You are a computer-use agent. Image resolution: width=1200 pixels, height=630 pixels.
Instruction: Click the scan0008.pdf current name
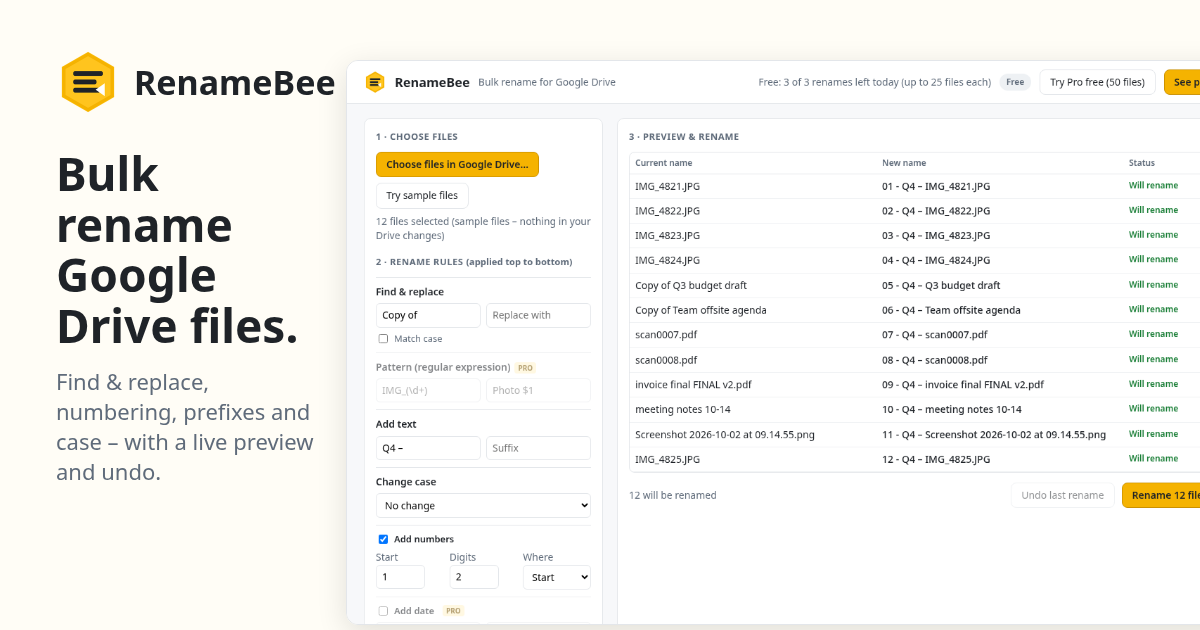666,360
